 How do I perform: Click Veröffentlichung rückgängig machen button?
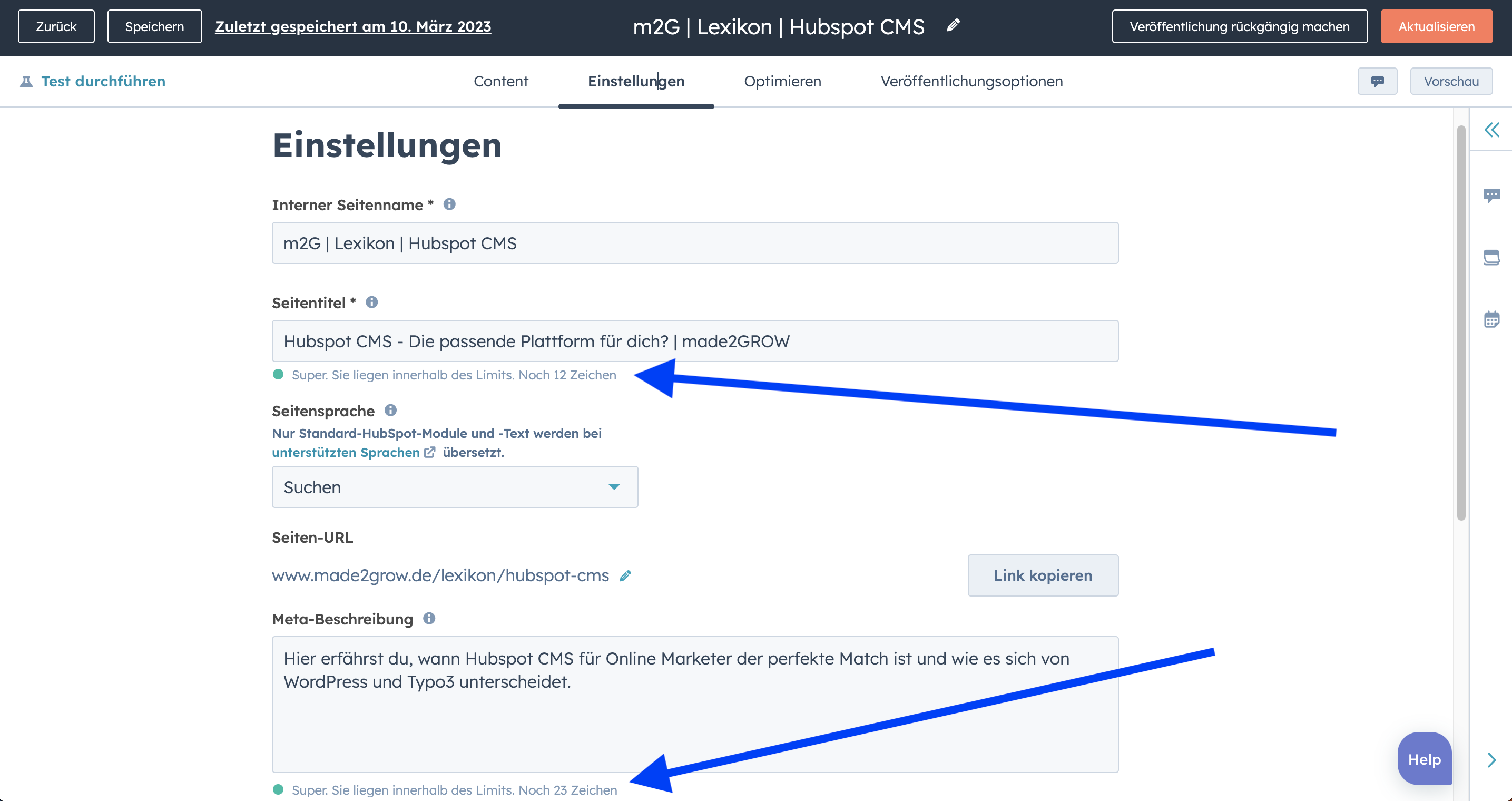coord(1239,26)
